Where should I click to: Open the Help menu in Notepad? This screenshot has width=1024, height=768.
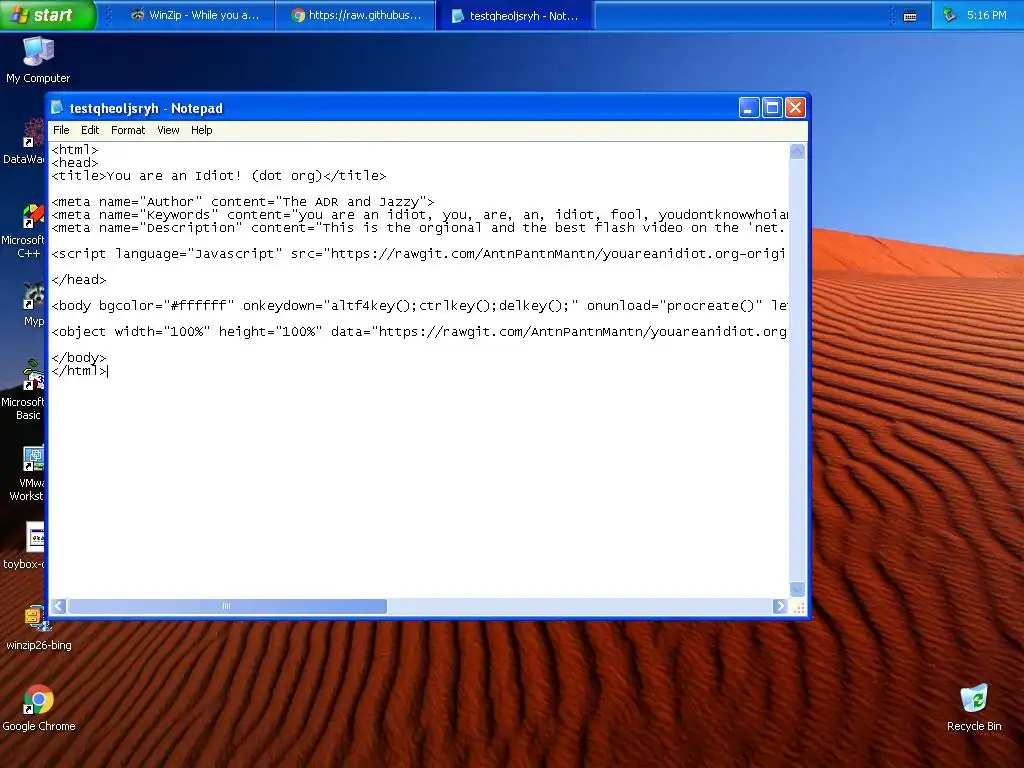(x=202, y=130)
